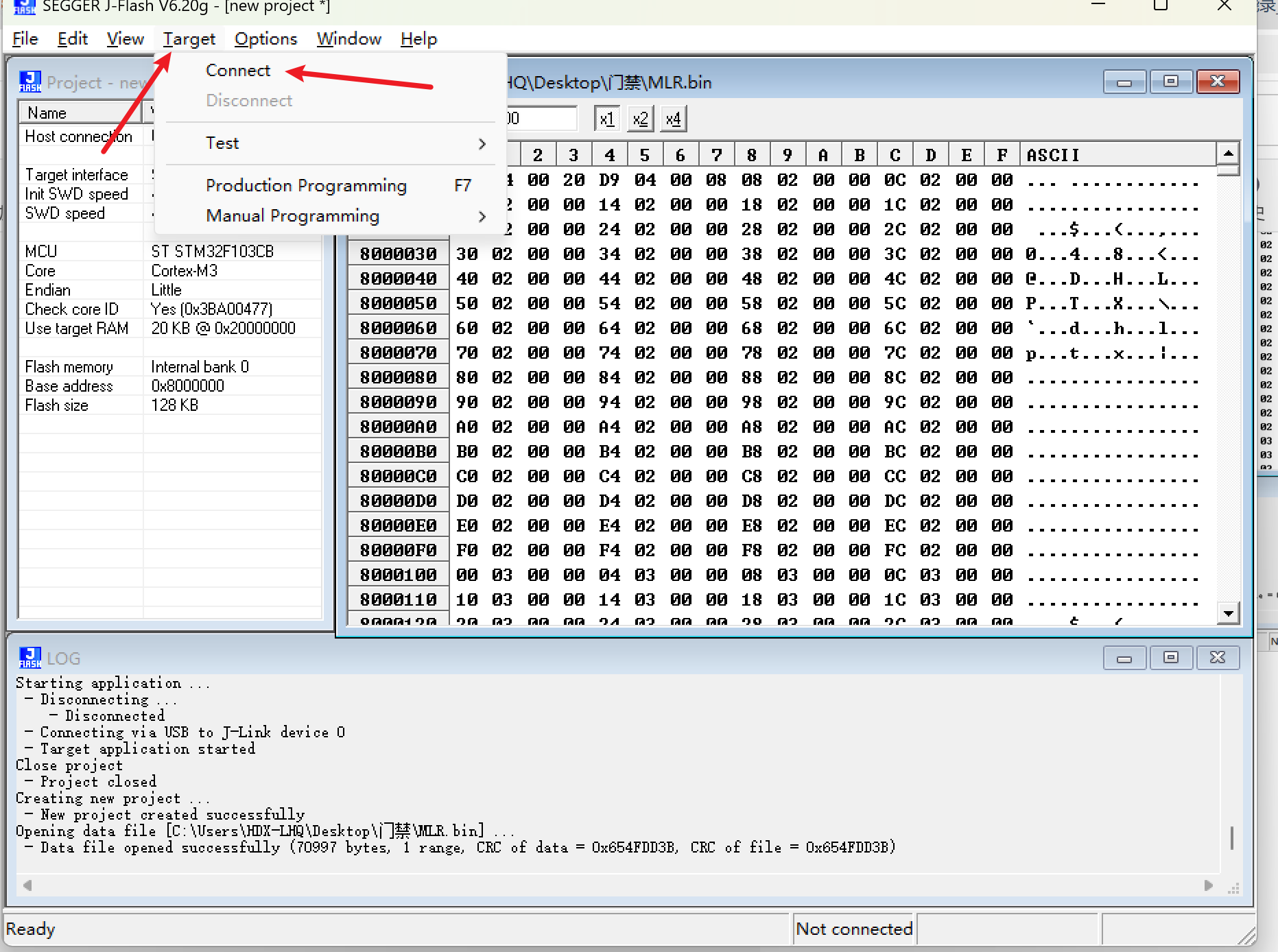The width and height of the screenshot is (1278, 952).
Task: Click address row 8000040
Action: point(399,279)
